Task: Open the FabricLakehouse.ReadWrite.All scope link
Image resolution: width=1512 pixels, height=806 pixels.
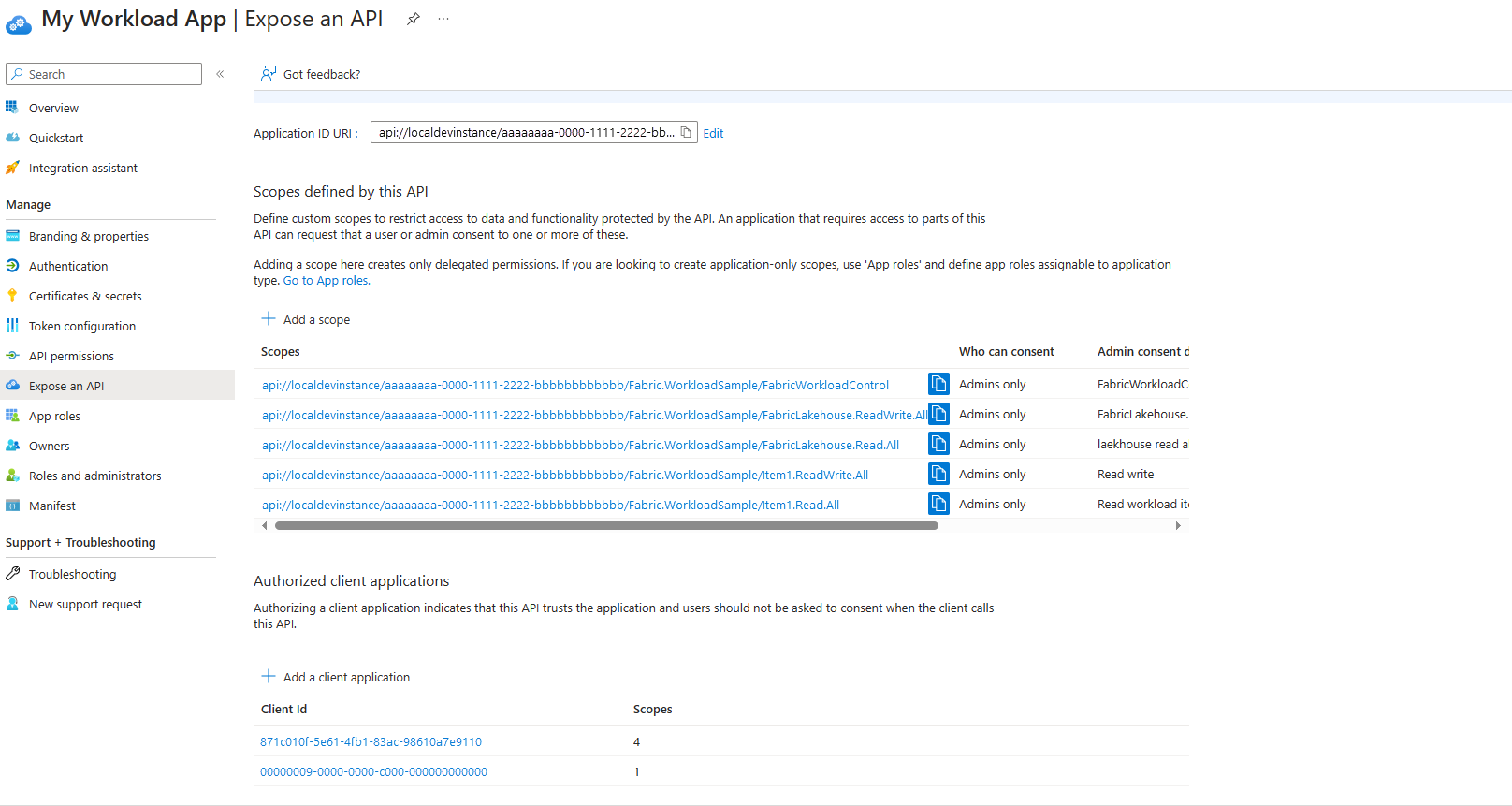Action: point(594,415)
